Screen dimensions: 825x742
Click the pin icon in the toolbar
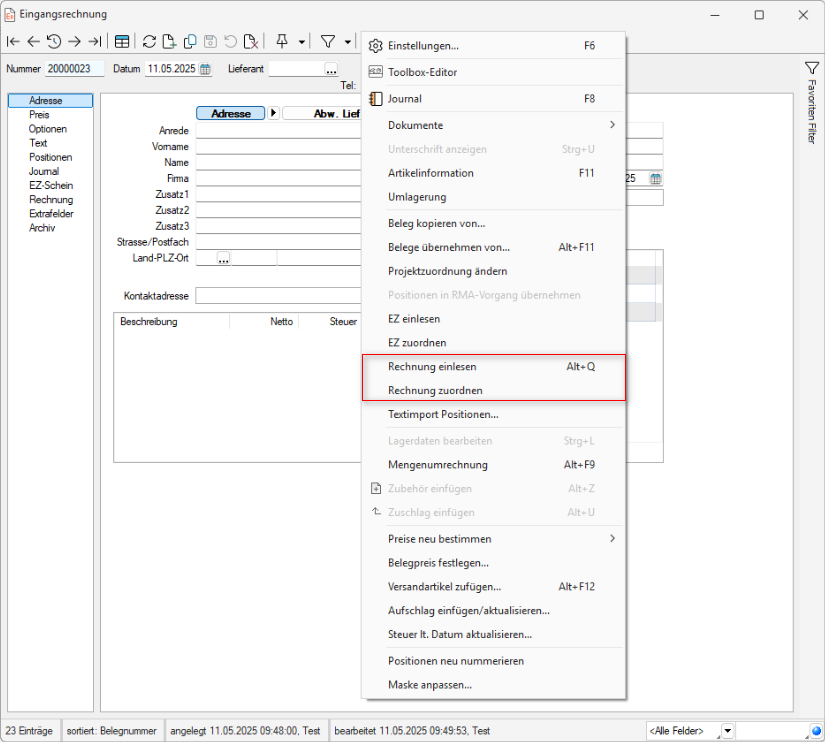282,41
